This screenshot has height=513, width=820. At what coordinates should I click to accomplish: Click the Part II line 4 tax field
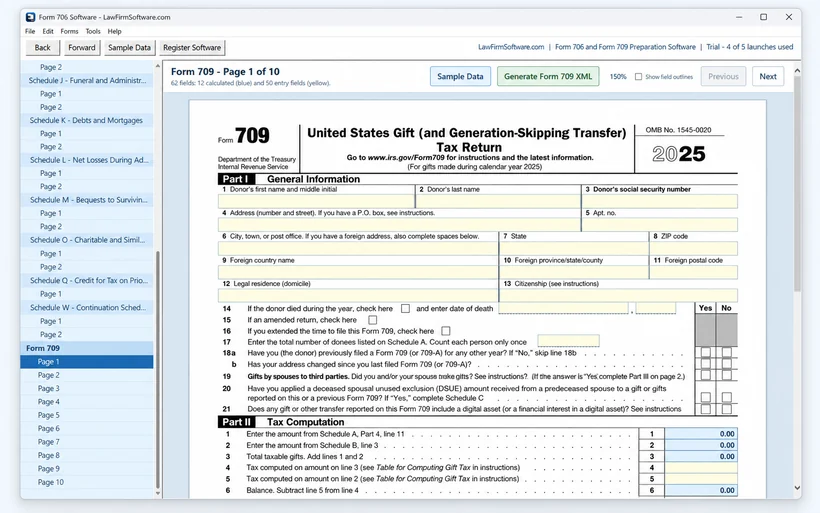pos(701,468)
